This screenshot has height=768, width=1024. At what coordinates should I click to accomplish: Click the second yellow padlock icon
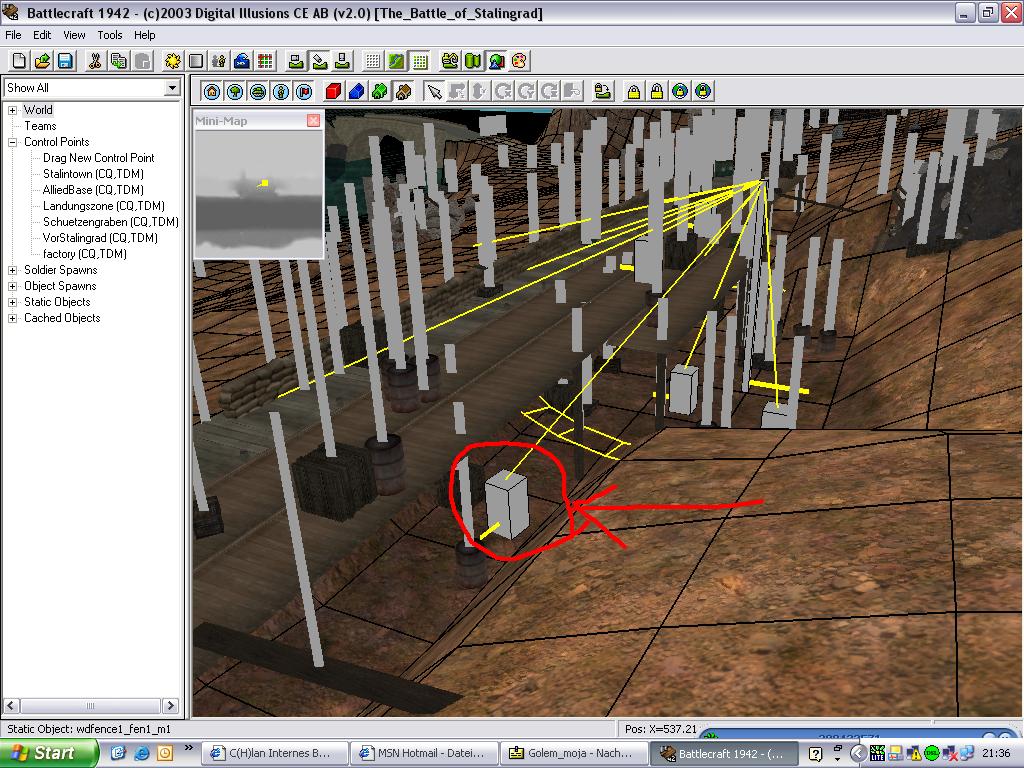(657, 91)
